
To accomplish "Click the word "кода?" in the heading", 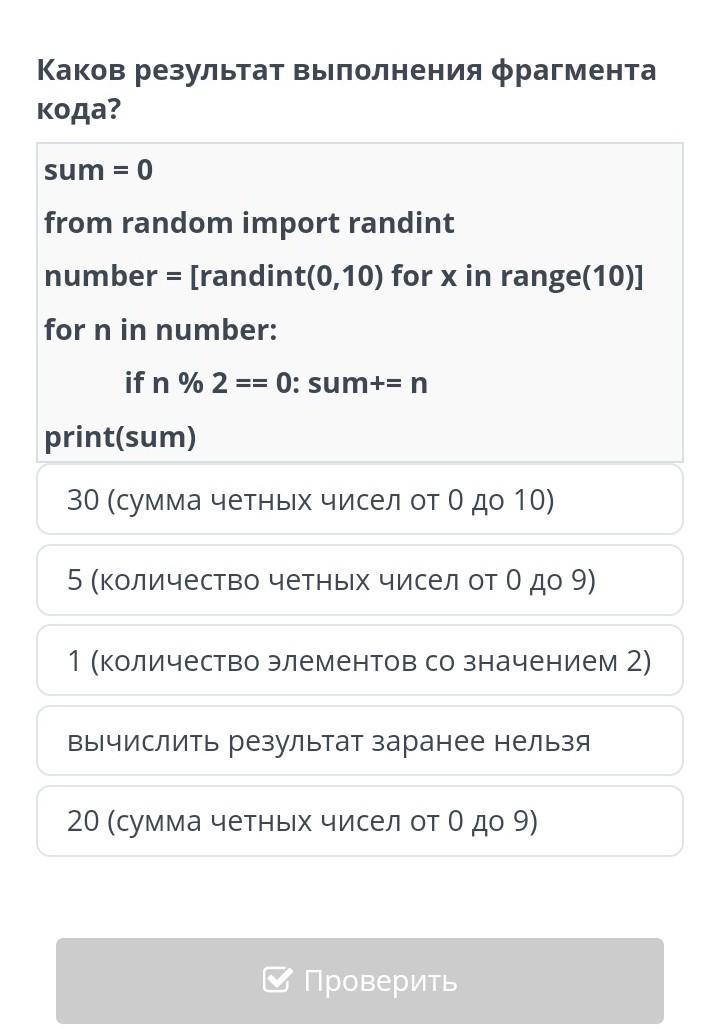I will point(78,108).
